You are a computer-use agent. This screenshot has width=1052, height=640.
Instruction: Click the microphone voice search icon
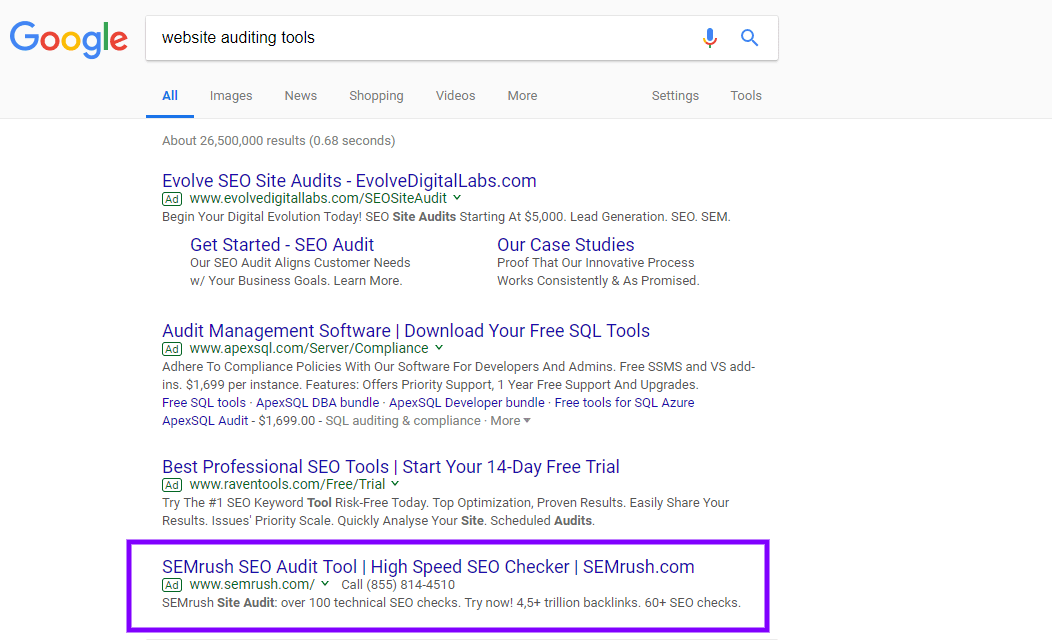click(x=710, y=37)
